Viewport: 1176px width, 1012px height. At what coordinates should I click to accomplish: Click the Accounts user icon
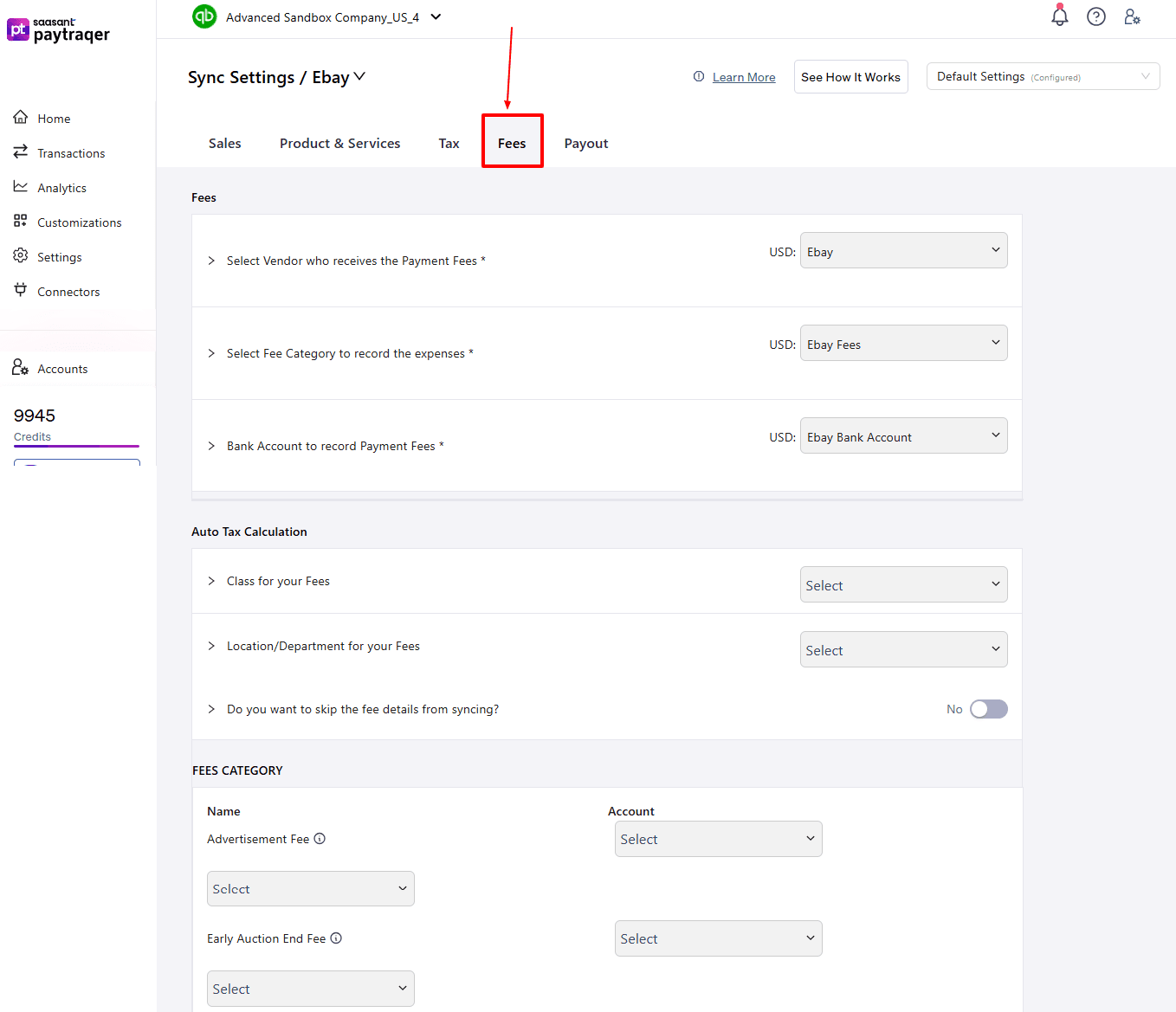(x=21, y=367)
